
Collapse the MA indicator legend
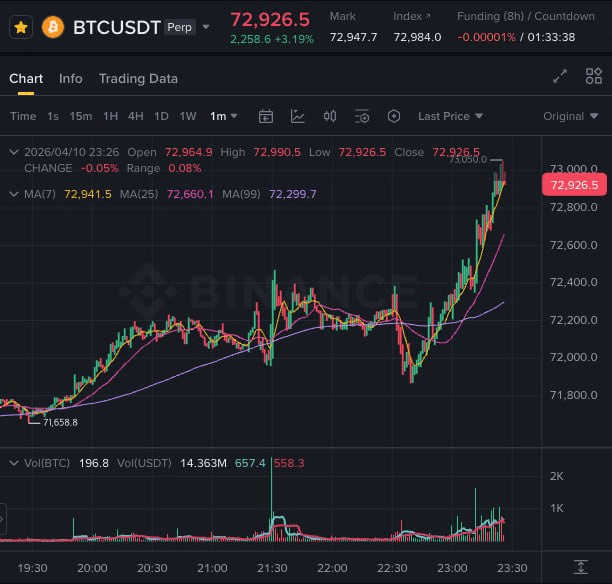point(13,194)
